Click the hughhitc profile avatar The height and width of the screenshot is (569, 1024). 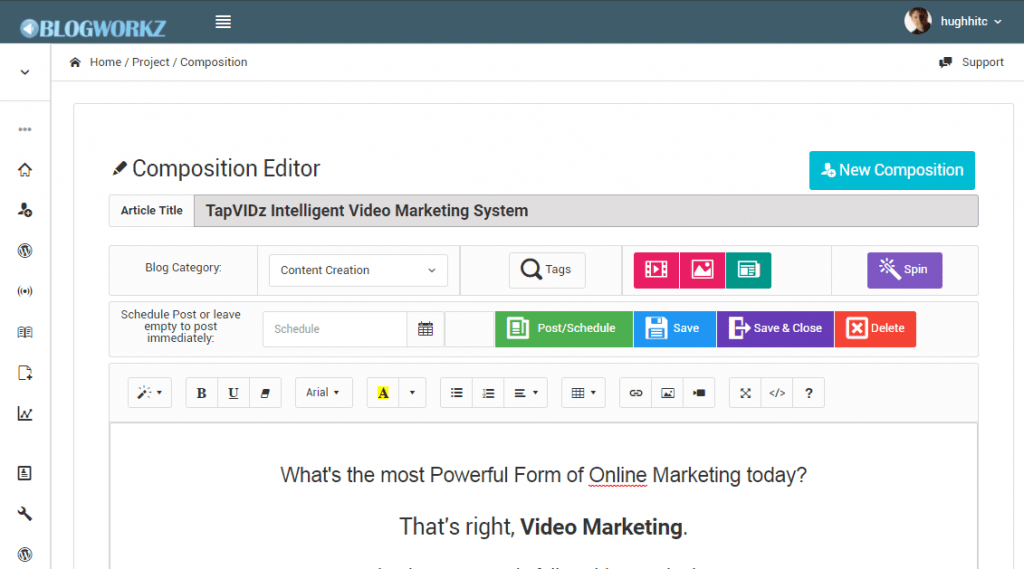[x=918, y=21]
